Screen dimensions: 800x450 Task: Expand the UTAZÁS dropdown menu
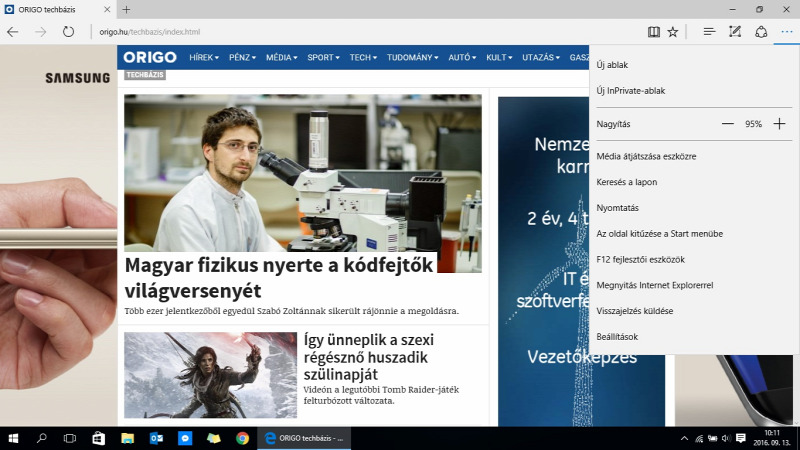(x=541, y=58)
